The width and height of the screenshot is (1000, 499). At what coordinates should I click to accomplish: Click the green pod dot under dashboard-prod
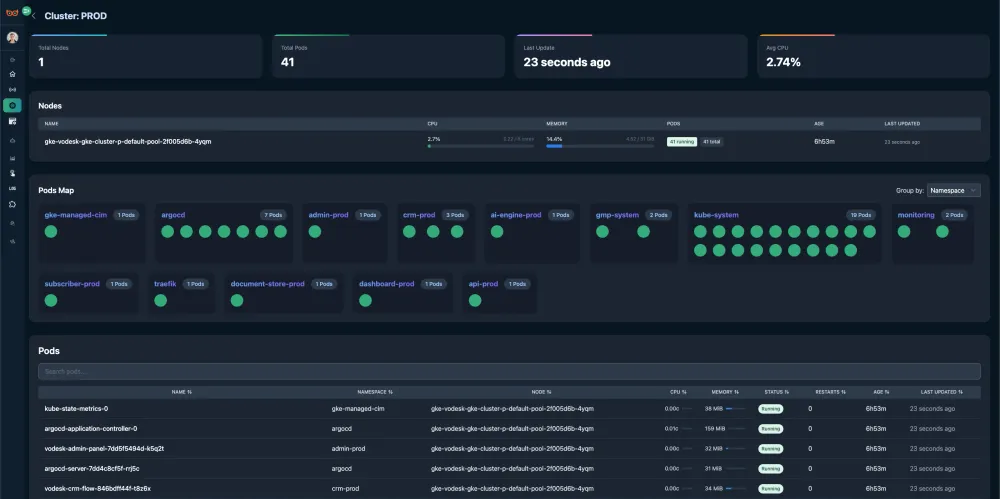point(365,301)
